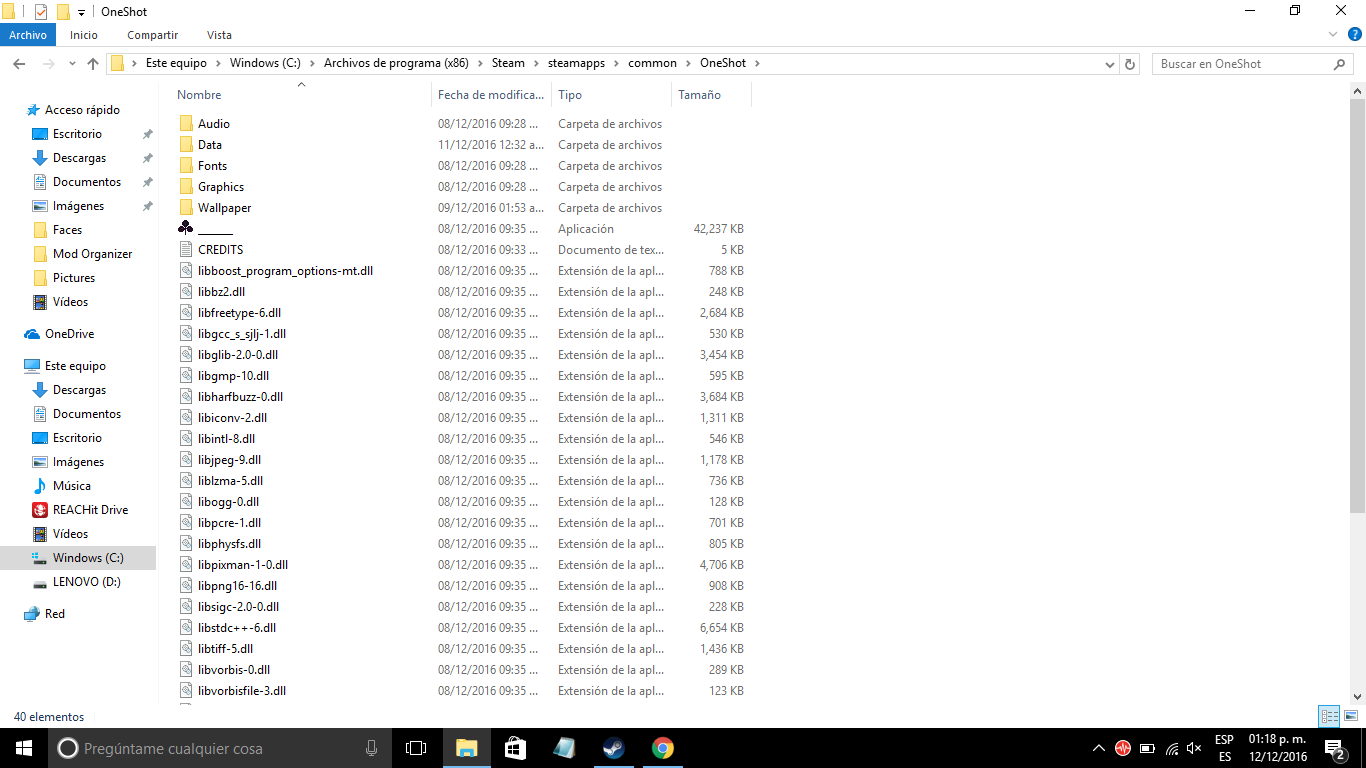Select the libfreetype-6.dll file name
1366x768 pixels.
[x=239, y=313]
